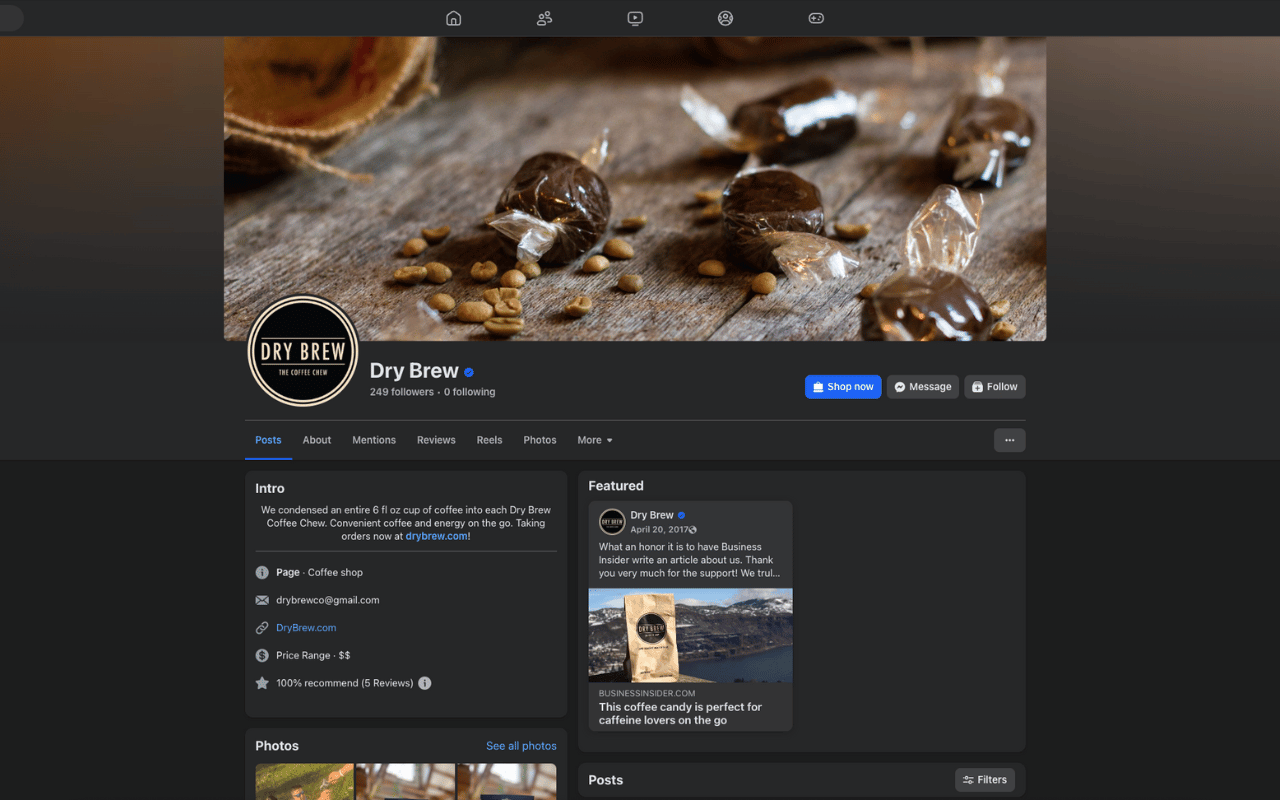
Task: Click 100% recommend (5 Reviews) text
Action: click(345, 683)
